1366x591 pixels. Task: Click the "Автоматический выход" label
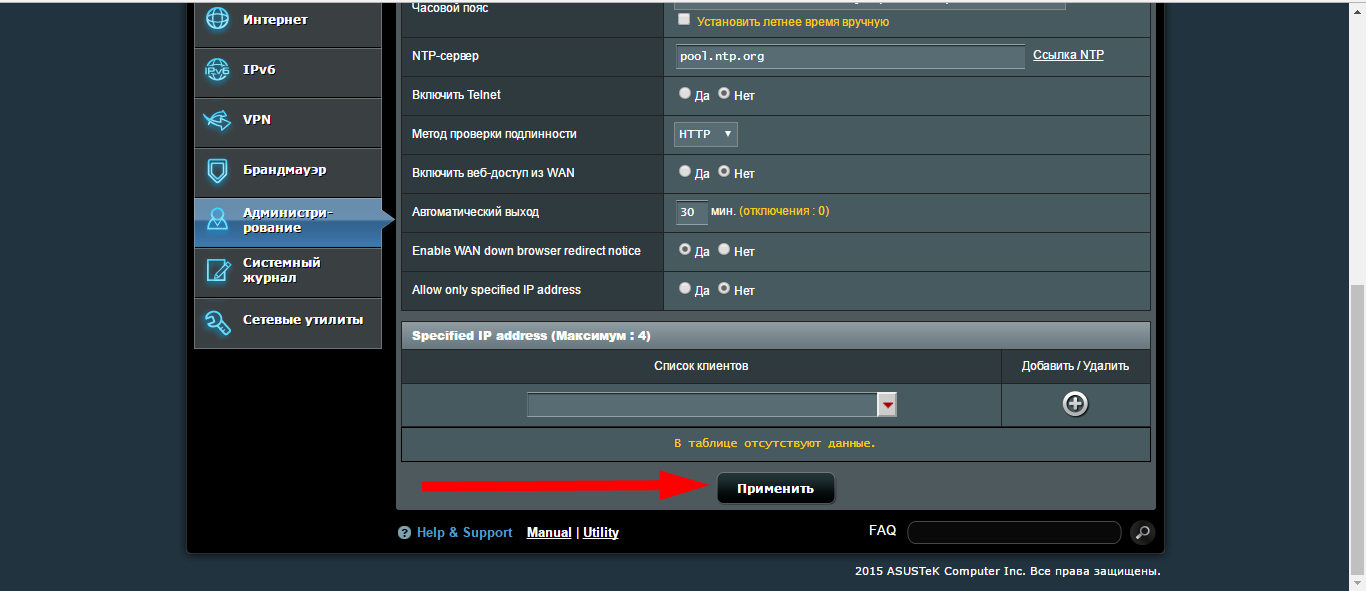[x=475, y=212]
